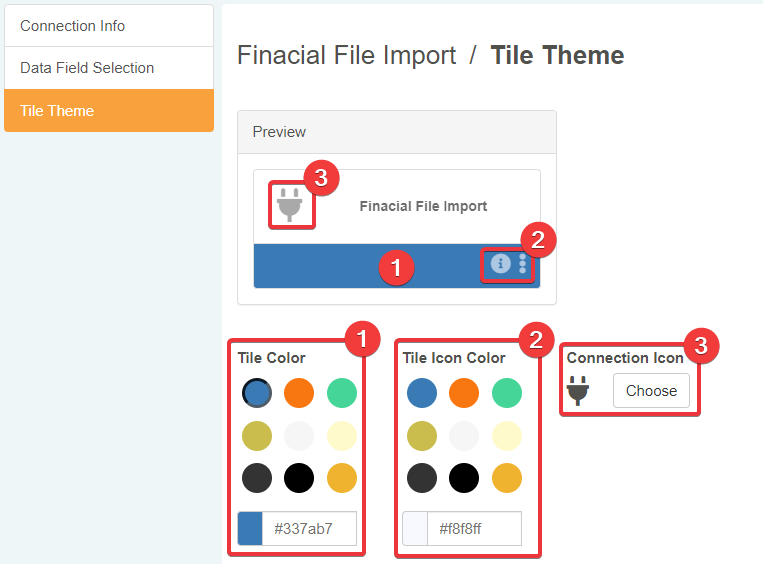Click Choose to pick connection icon
The image size is (763, 564).
(x=651, y=391)
